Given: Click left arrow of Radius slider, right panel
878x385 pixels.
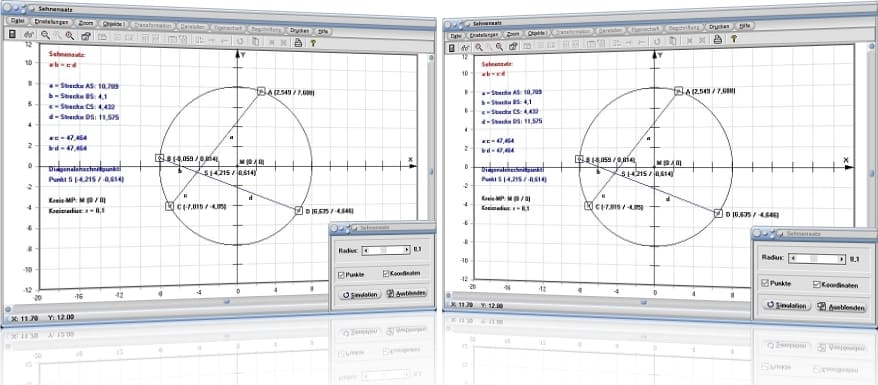Looking at the screenshot, I should pos(792,259).
